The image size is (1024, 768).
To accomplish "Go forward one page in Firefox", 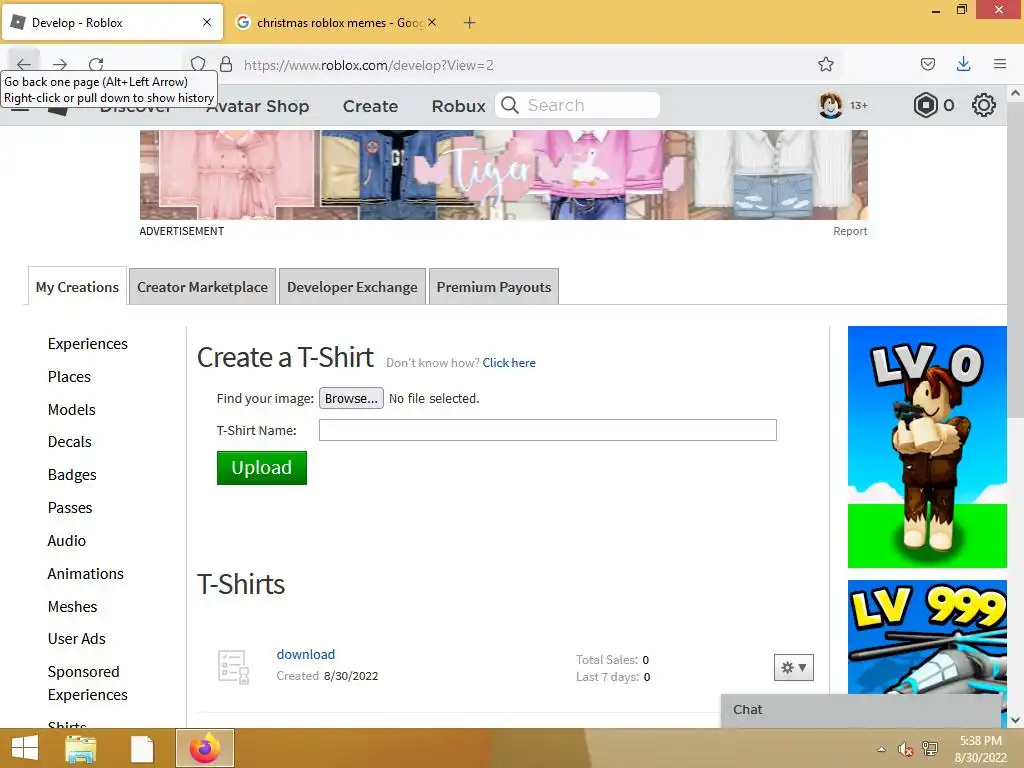I will 60,64.
